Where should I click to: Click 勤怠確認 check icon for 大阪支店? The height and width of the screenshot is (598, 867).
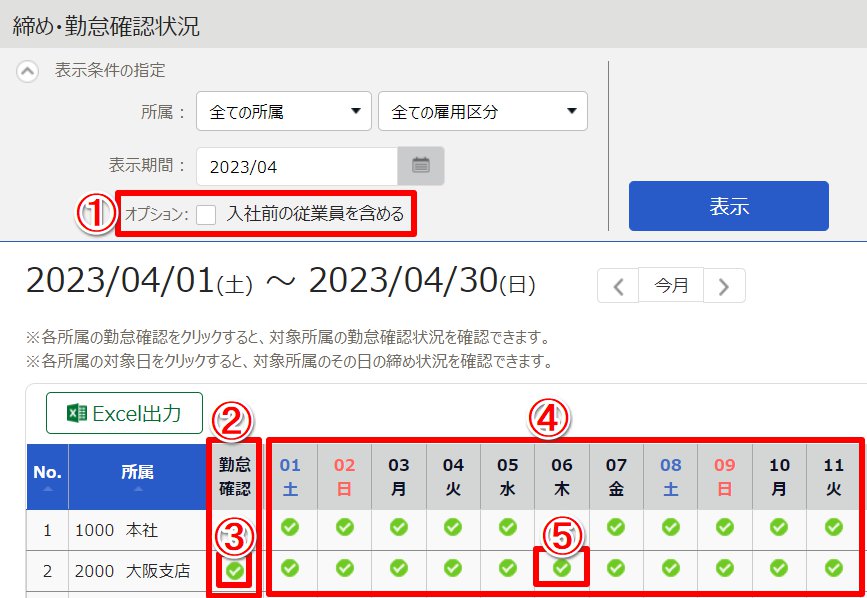click(x=235, y=570)
